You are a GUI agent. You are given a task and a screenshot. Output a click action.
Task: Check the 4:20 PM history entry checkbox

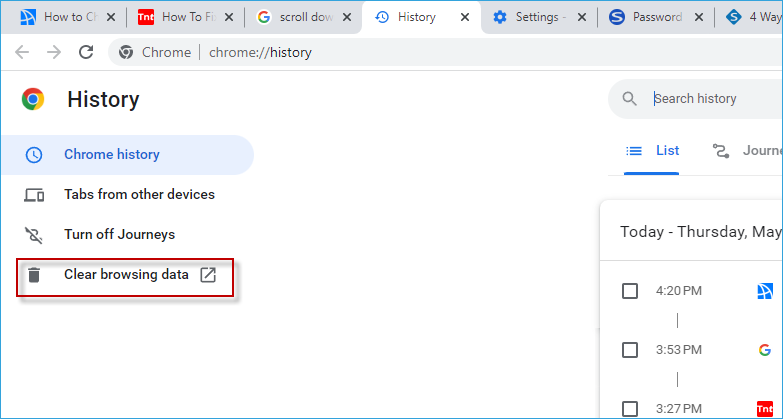(x=630, y=291)
